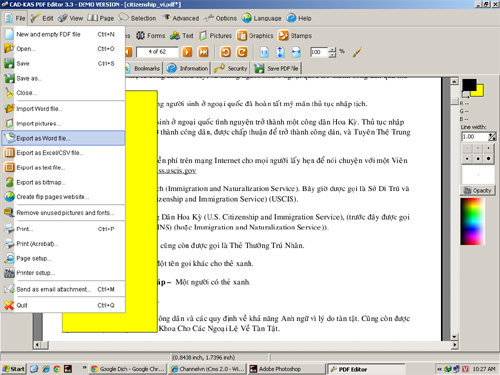Click 'New and empty PDF file' menu entry
The image size is (500, 375).
(63, 34)
